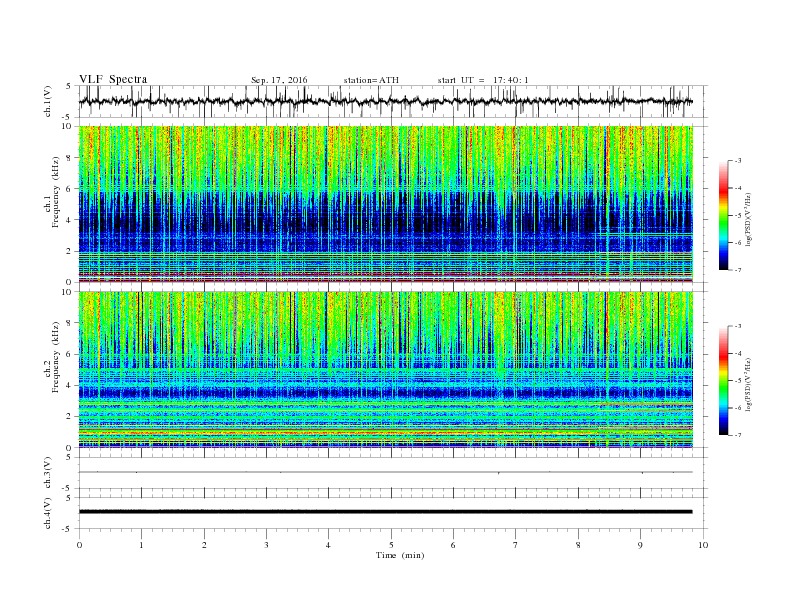Click the "-3" tick on ch.1 color bar
Viewport: 792px width, 612px height.
tap(738, 161)
